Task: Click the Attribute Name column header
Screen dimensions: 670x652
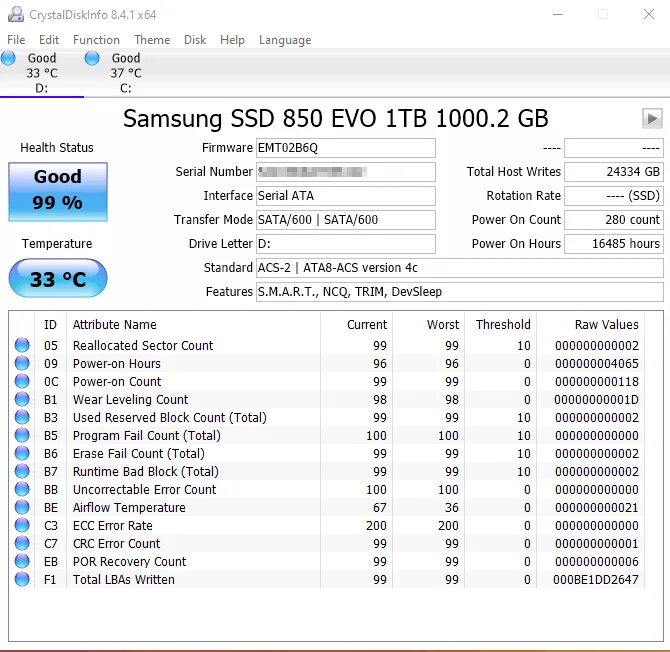Action: pyautogui.click(x=194, y=325)
